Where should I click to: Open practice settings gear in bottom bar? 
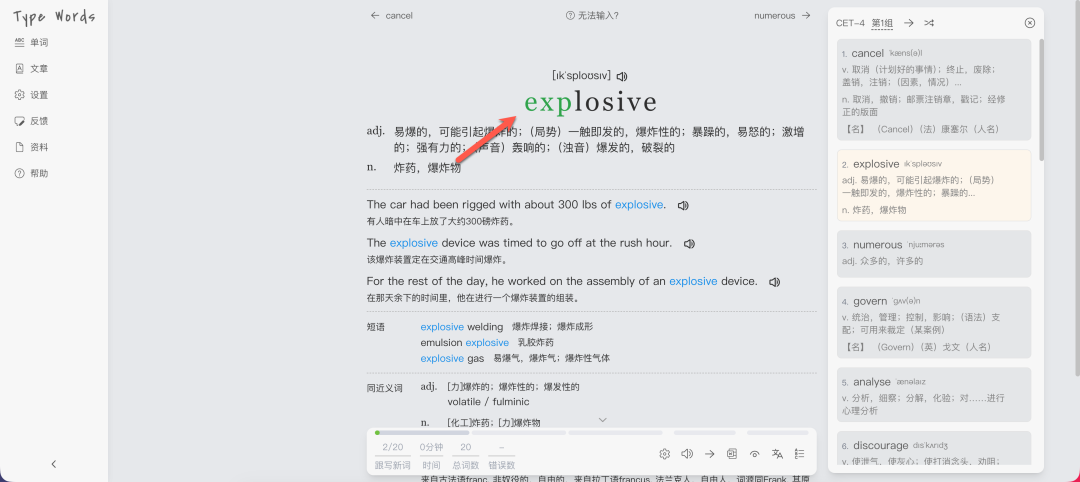click(x=665, y=454)
